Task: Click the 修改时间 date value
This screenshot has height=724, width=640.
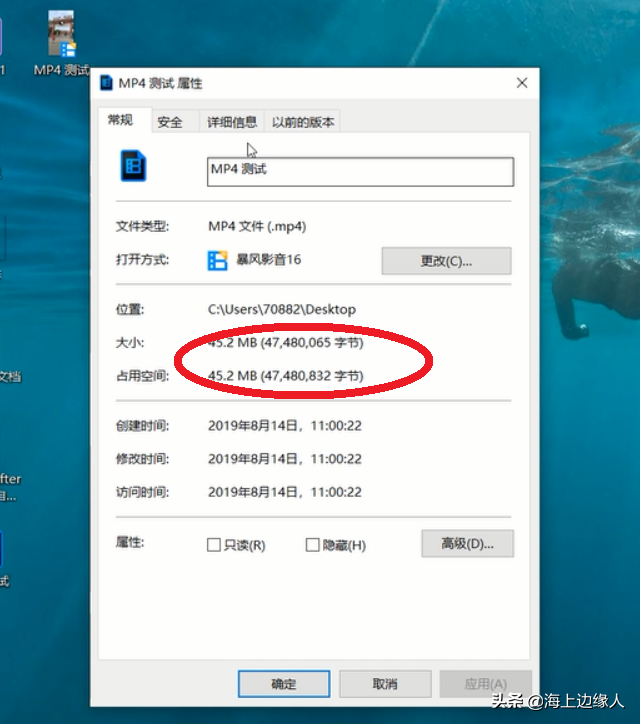Action: (284, 459)
